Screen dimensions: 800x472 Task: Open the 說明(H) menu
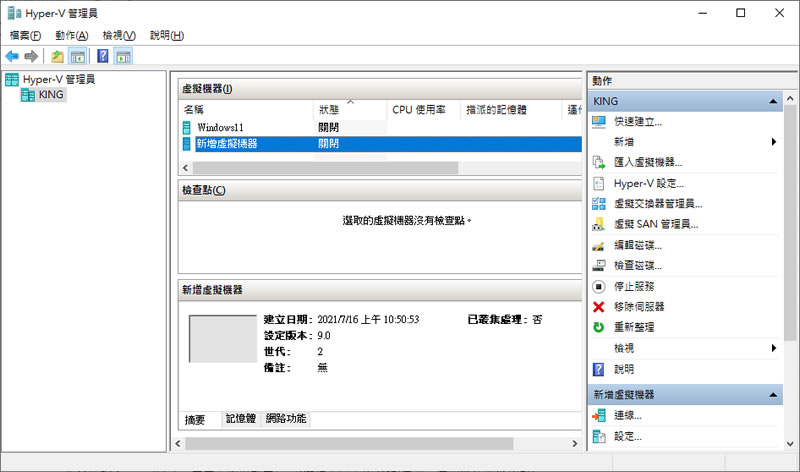pyautogui.click(x=167, y=35)
